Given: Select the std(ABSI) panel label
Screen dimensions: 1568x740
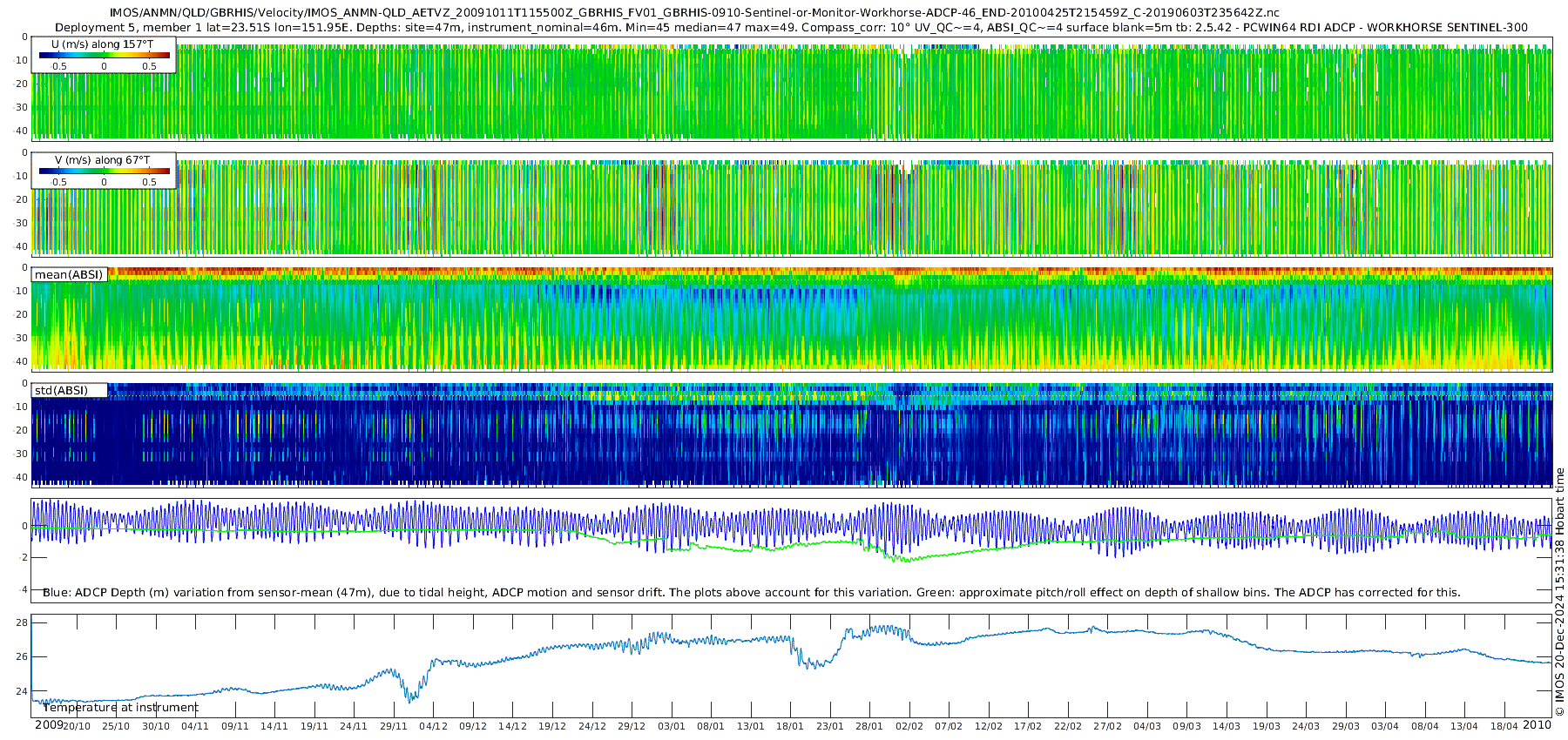Looking at the screenshot, I should [x=69, y=391].
